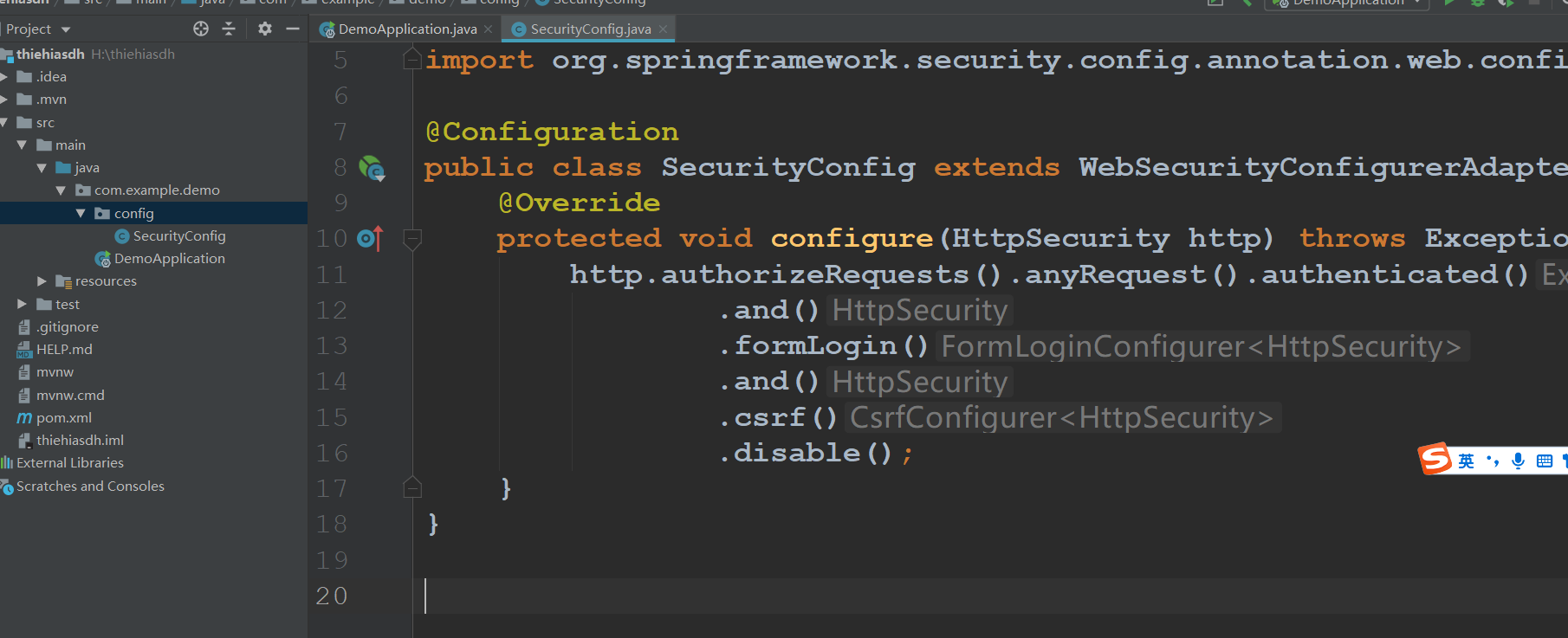
Task: Click the SecurityConfig class file icon
Action: click(x=122, y=236)
